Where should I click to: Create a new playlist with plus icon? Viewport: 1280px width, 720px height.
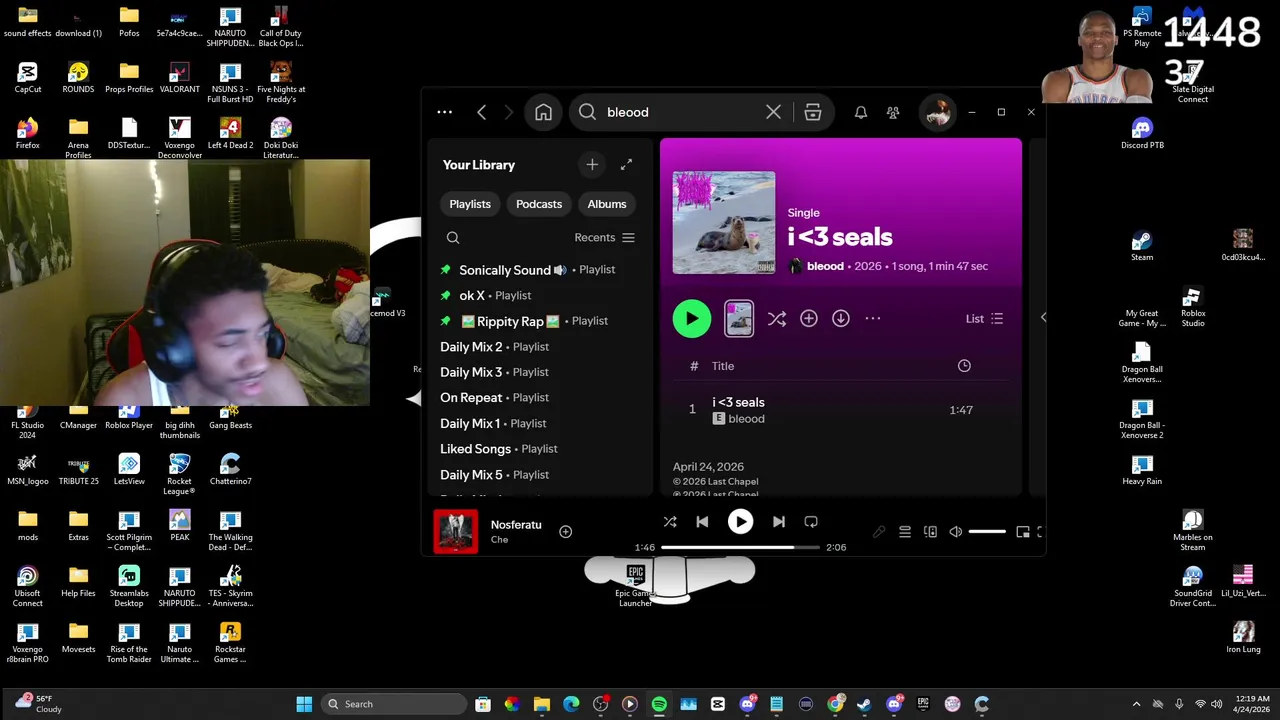592,164
